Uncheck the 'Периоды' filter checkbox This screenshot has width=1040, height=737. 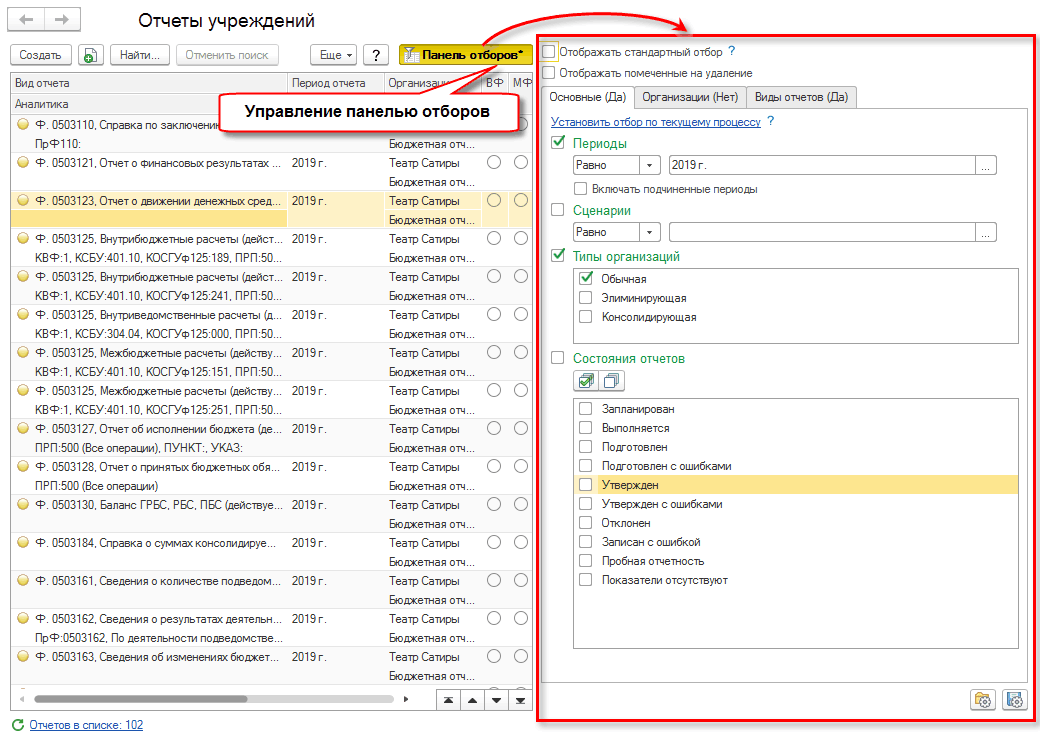(559, 143)
